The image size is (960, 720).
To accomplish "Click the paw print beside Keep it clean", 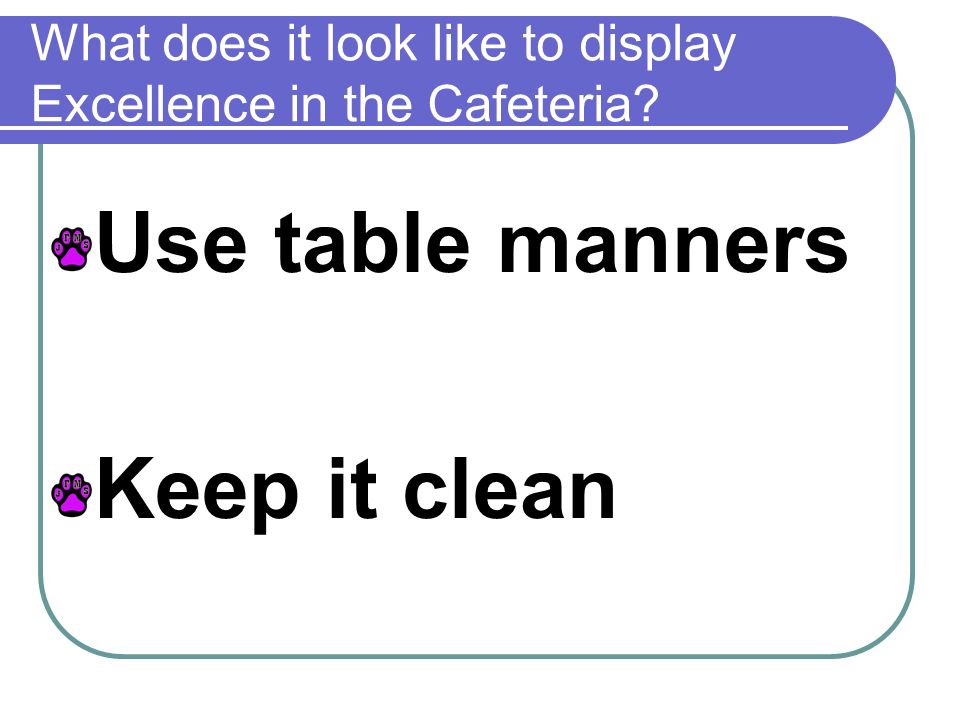I will pyautogui.click(x=72, y=495).
